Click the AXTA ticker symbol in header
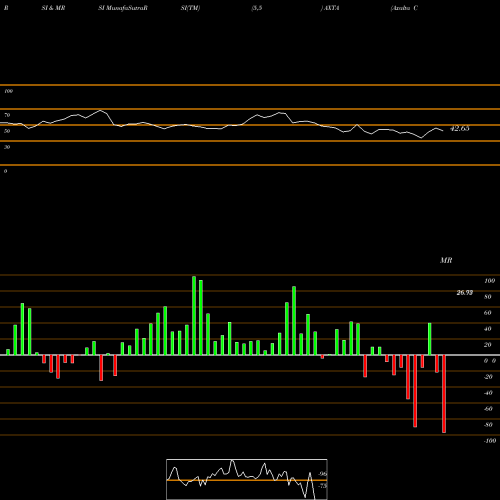Screen dimensions: 500x500 331,8
